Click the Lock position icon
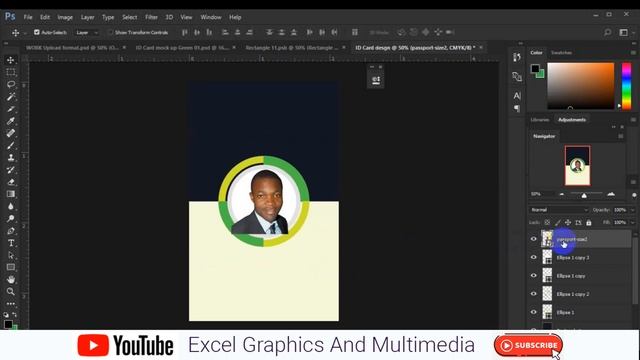Viewport: 640px width, 360px height. [x=568, y=222]
